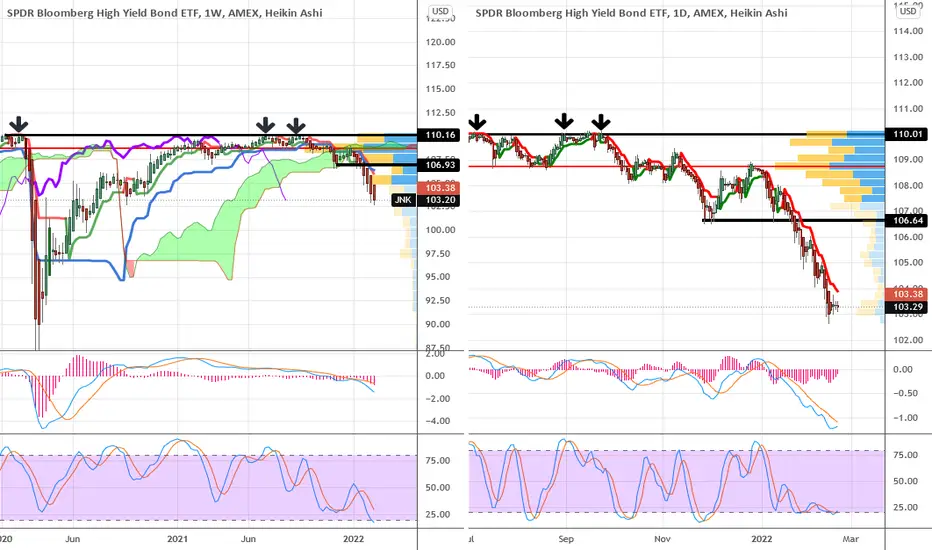Click the 102.00 price scale value
The image size is (932, 550).
(x=908, y=341)
